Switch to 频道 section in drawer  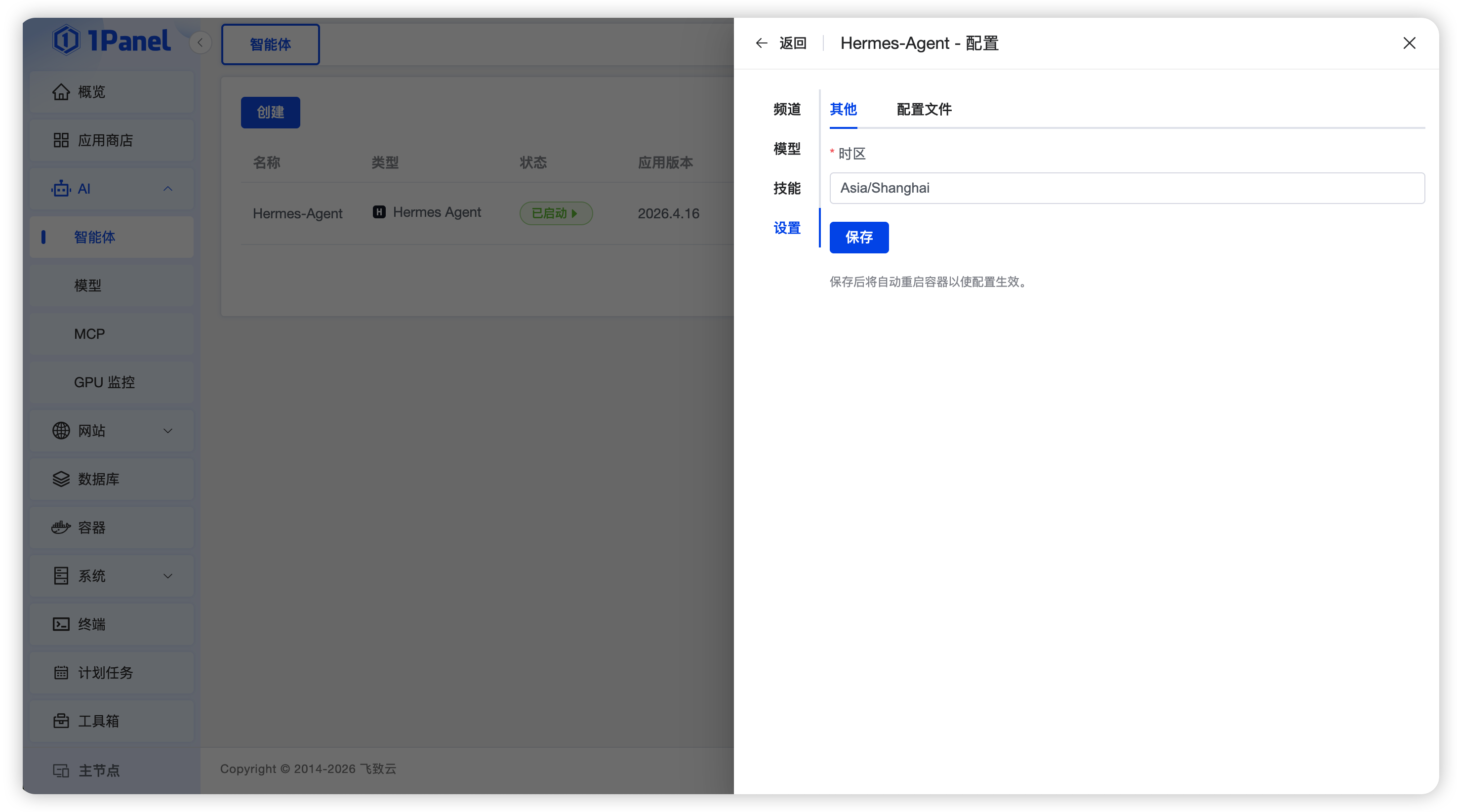tap(787, 109)
